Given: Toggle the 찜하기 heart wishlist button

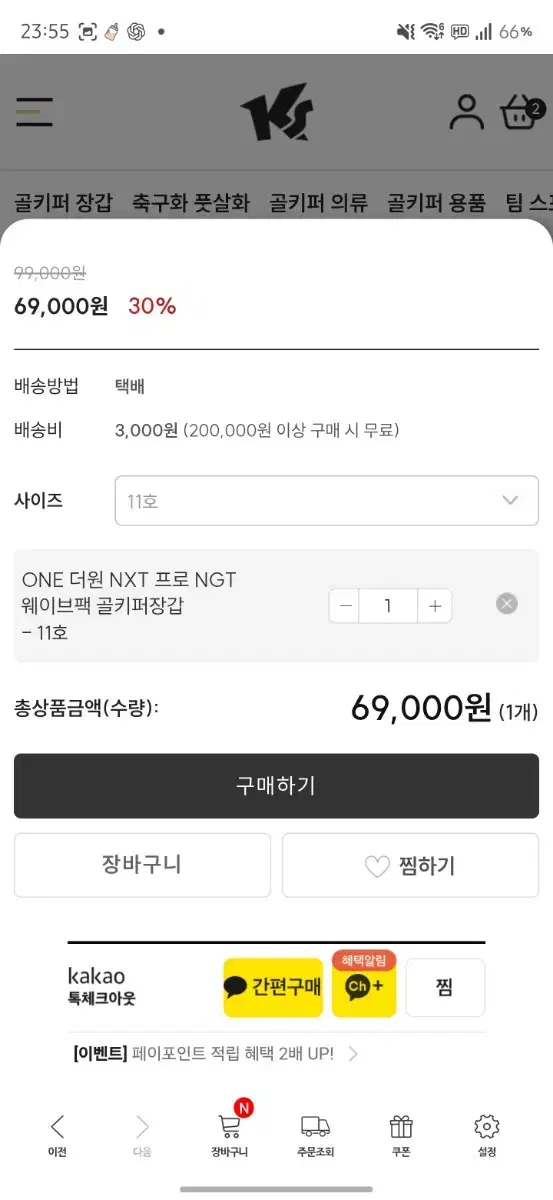Looking at the screenshot, I should coord(410,865).
